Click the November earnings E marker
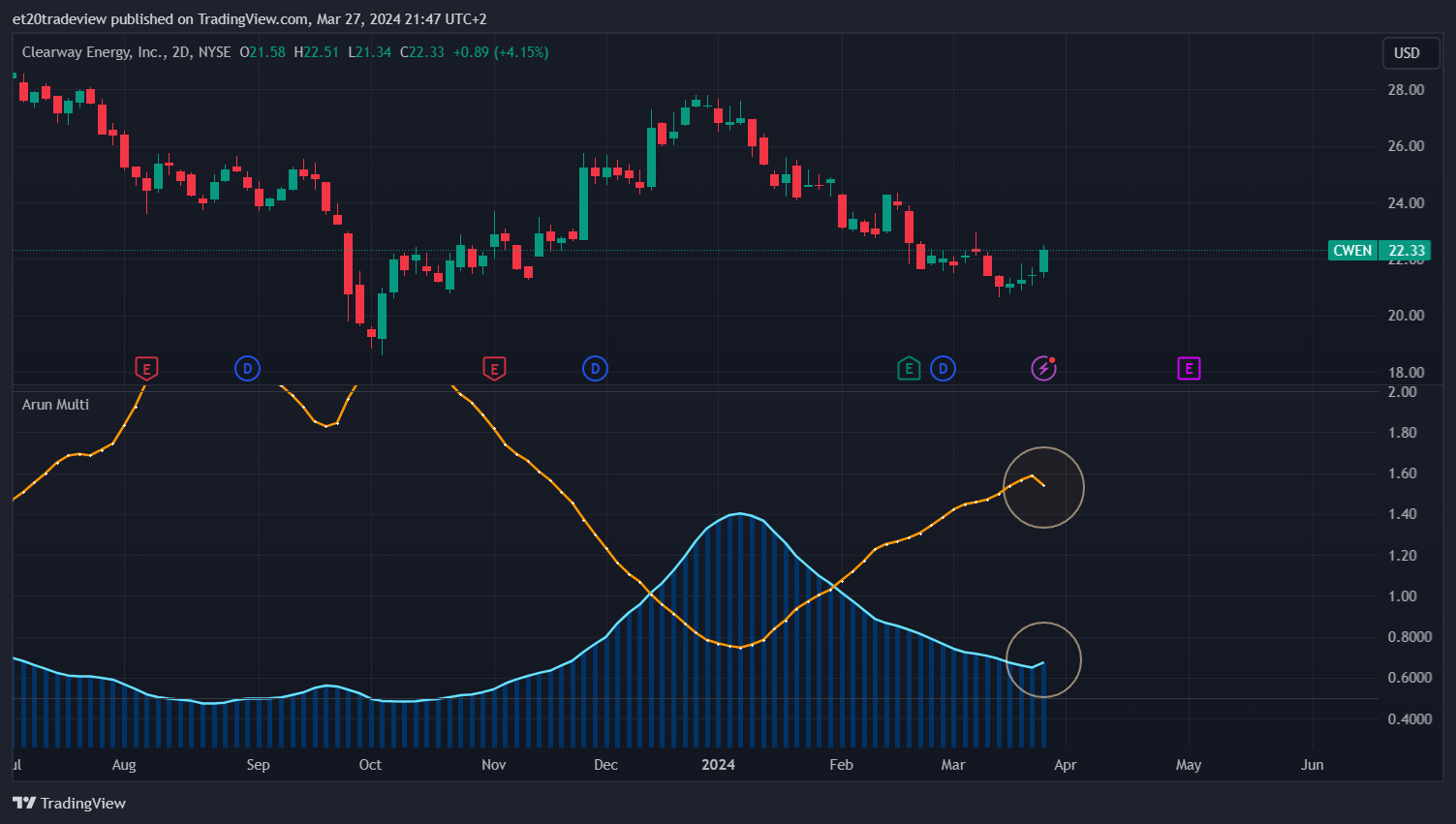This screenshot has width=1456, height=824. click(x=494, y=369)
